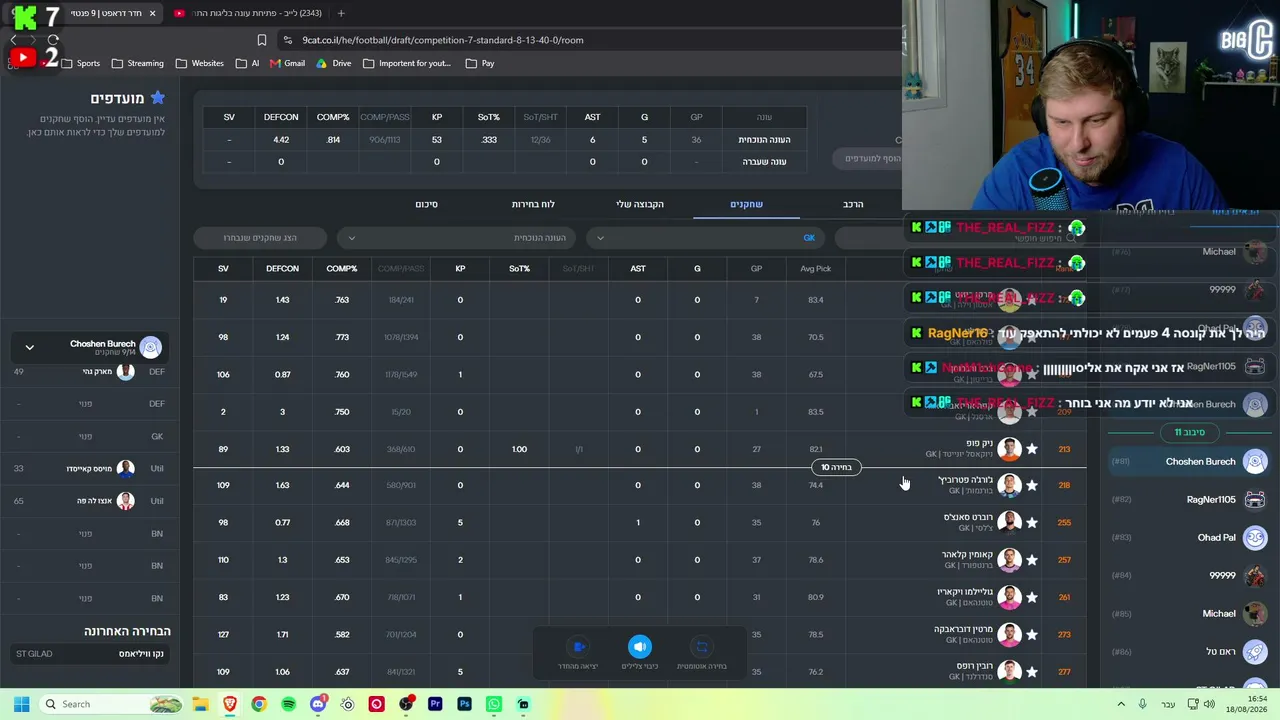The image size is (1280, 720).
Task: Sort players by the SV column
Action: click(223, 268)
